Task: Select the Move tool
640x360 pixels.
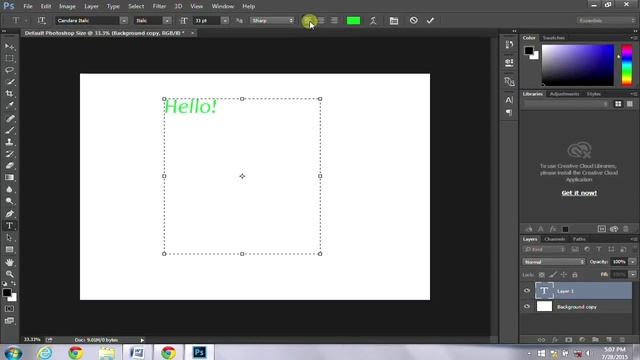Action: point(9,47)
